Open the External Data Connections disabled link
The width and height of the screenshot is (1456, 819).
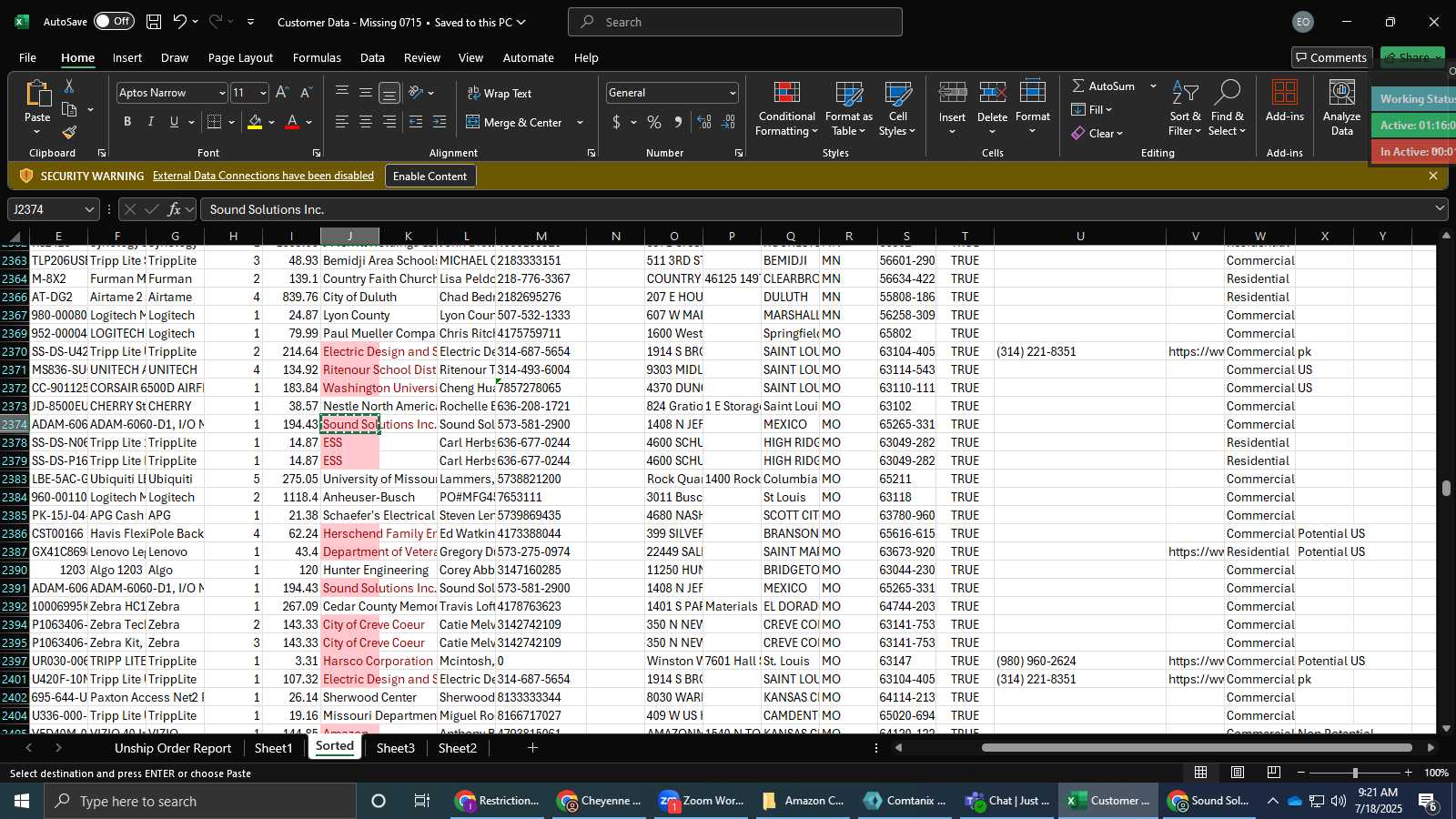pyautogui.click(x=263, y=176)
